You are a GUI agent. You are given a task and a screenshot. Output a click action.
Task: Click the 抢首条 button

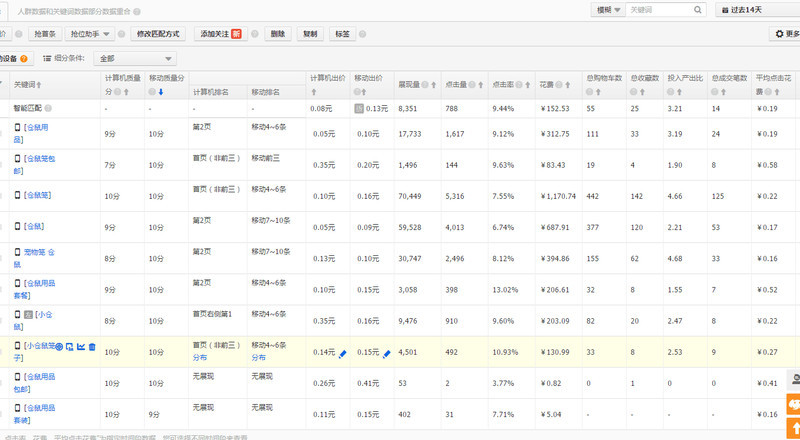(45, 34)
